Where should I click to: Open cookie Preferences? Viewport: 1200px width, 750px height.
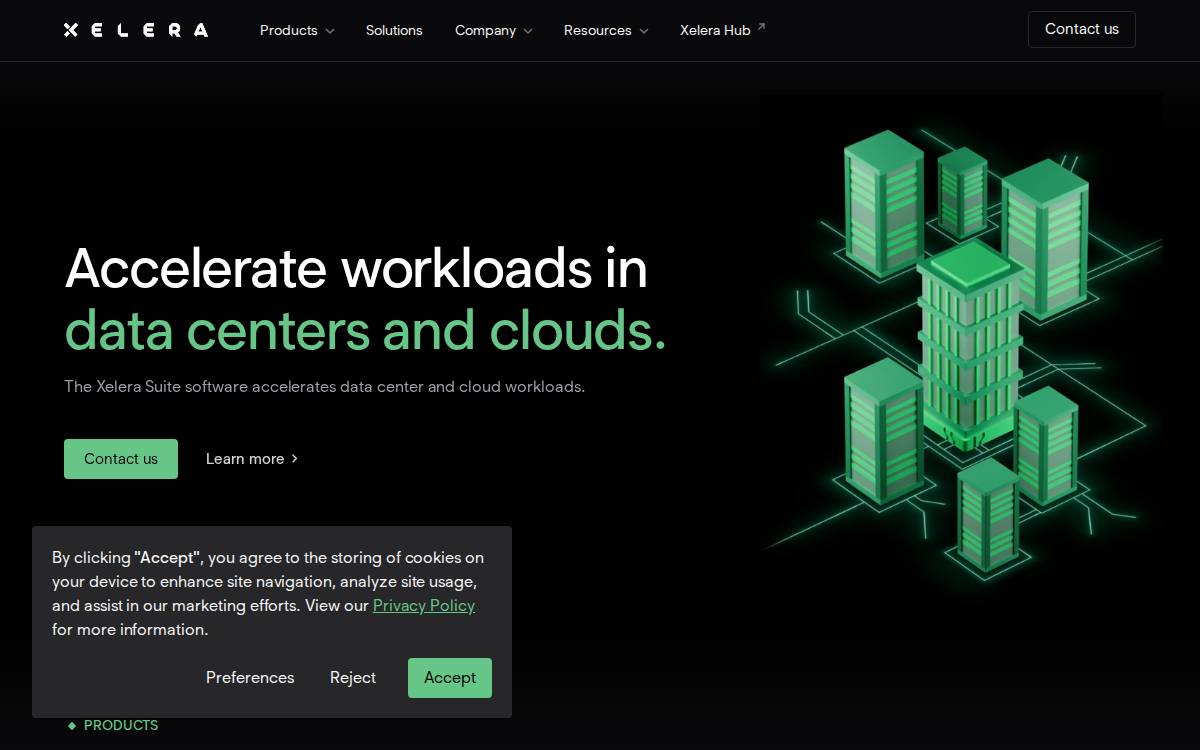tap(250, 677)
